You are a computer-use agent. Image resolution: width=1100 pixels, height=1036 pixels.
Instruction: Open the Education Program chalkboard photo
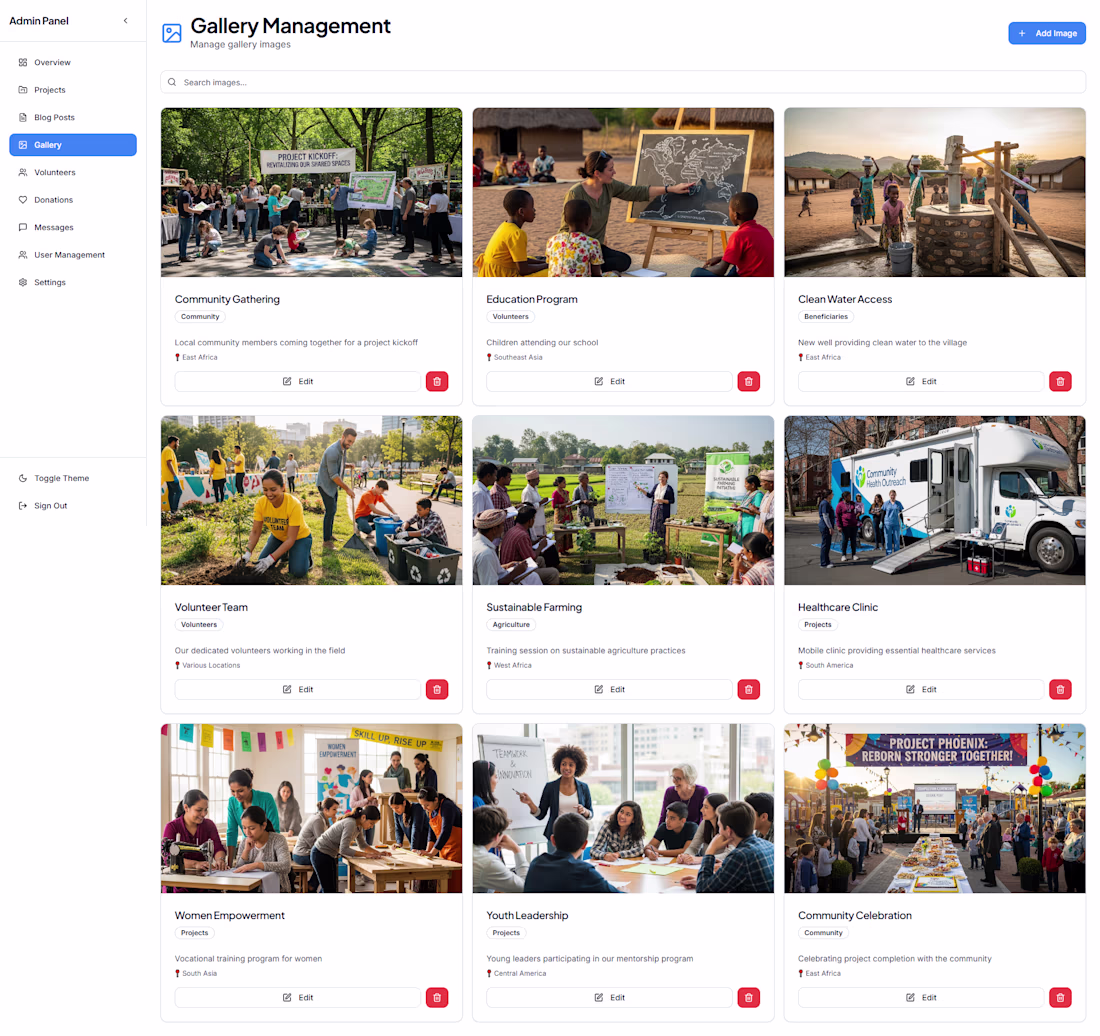[623, 192]
